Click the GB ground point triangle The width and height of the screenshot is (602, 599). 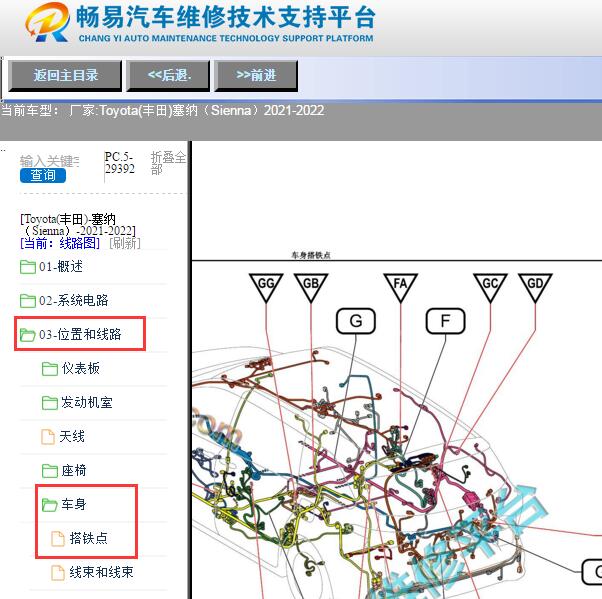tap(311, 287)
